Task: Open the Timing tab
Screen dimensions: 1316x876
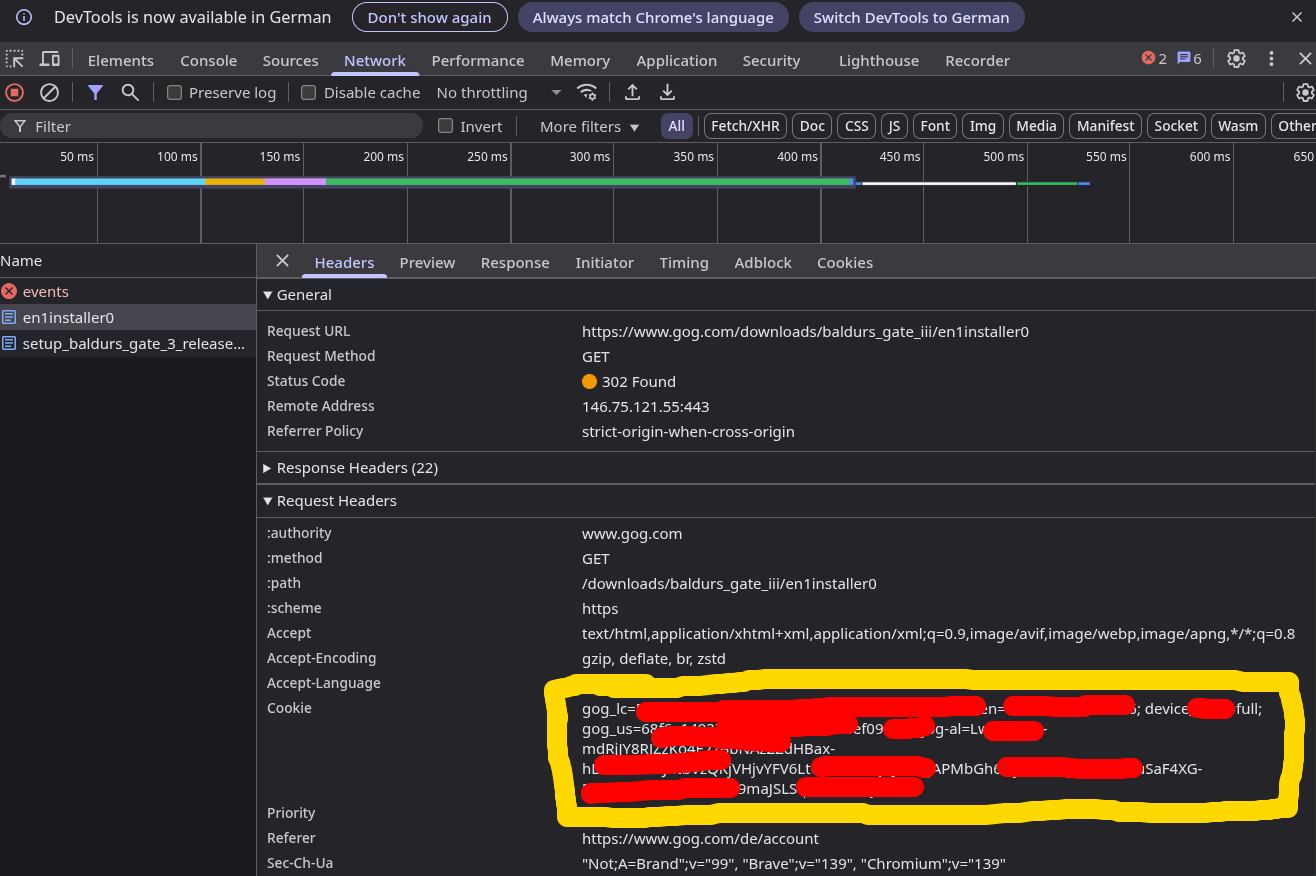Action: pyautogui.click(x=684, y=262)
